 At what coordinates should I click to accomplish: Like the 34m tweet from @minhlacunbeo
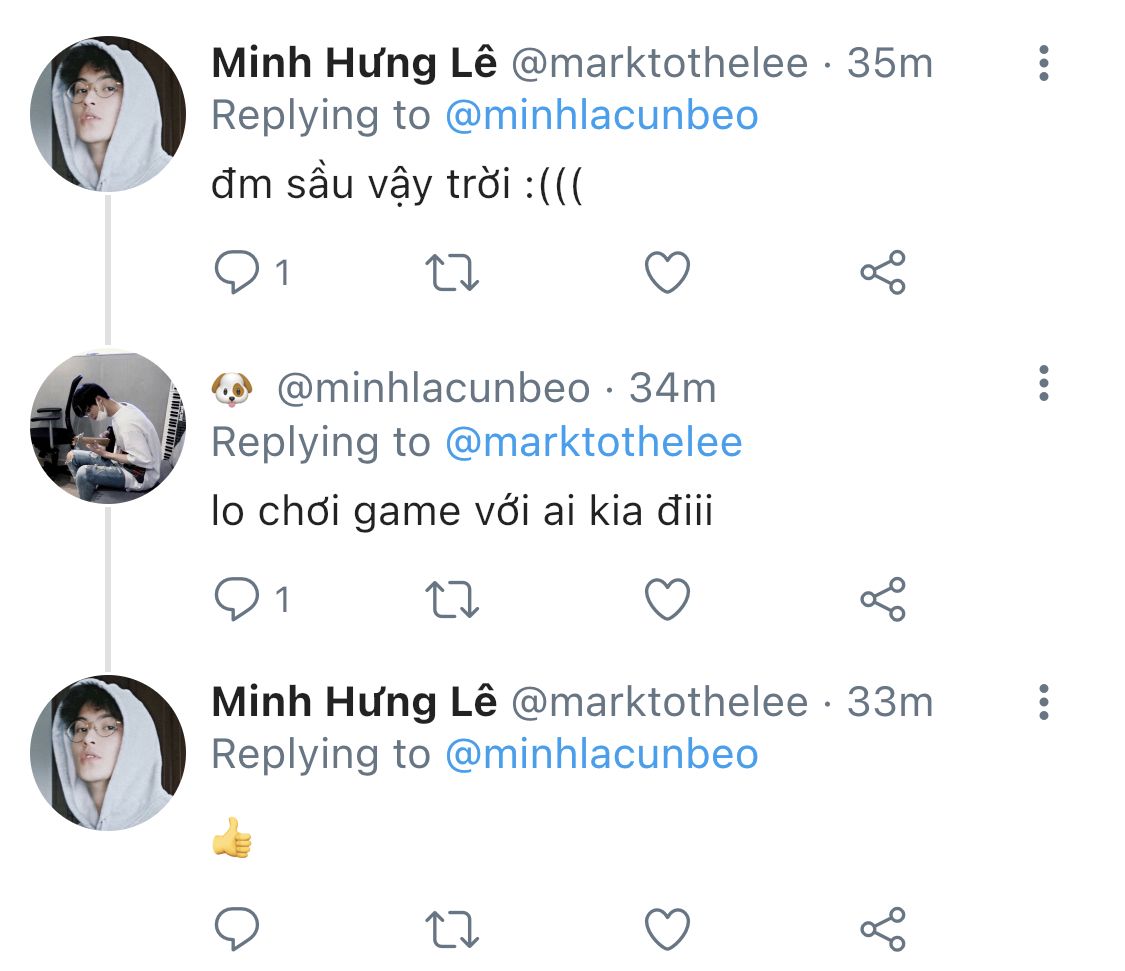pos(667,599)
